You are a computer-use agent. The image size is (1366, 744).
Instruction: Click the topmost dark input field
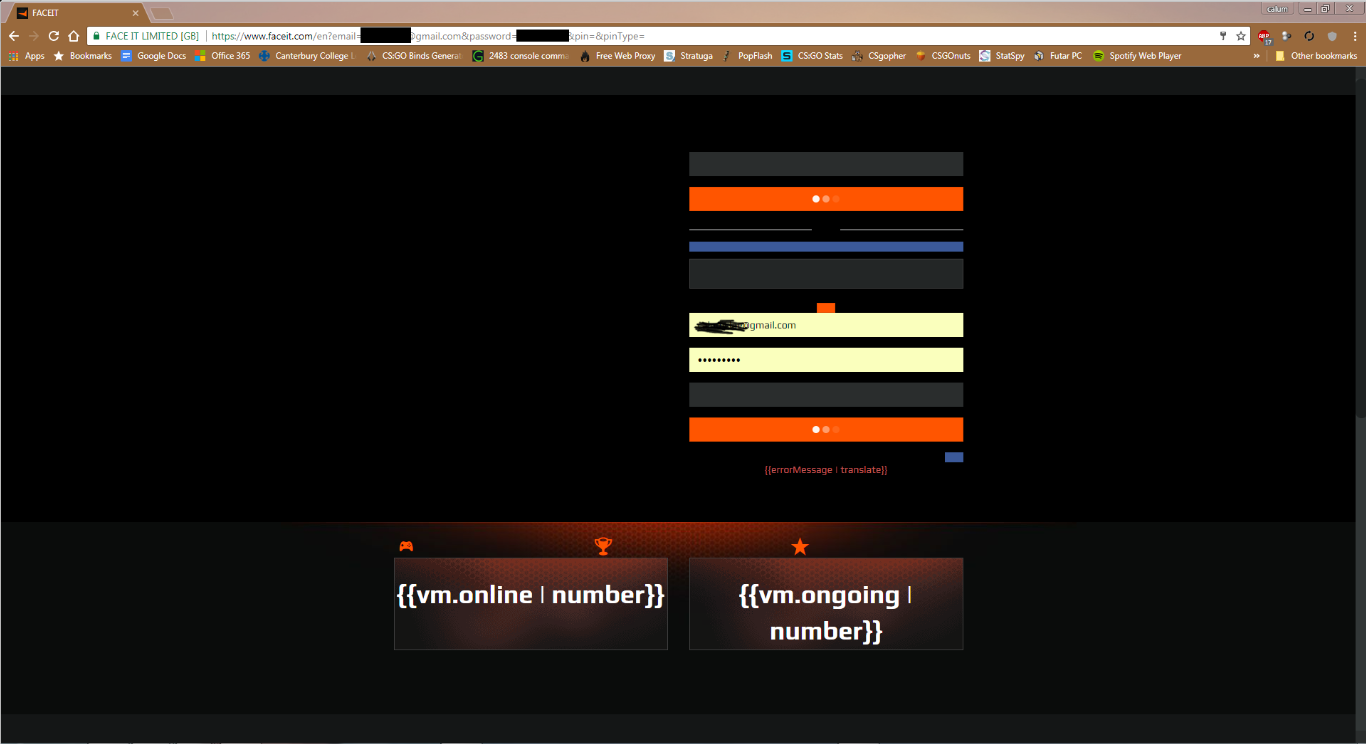click(826, 164)
